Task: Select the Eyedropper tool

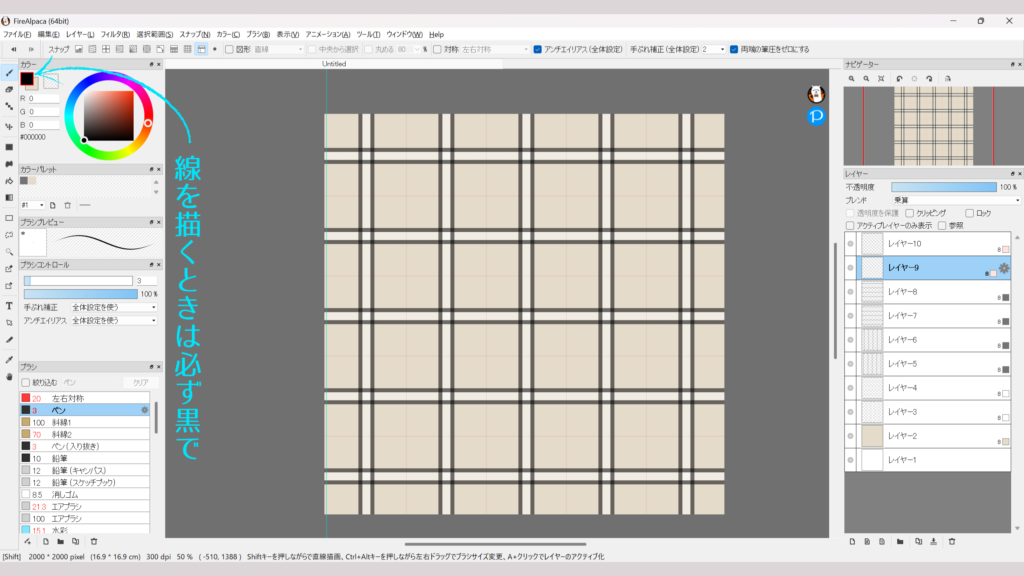Action: 9,359
